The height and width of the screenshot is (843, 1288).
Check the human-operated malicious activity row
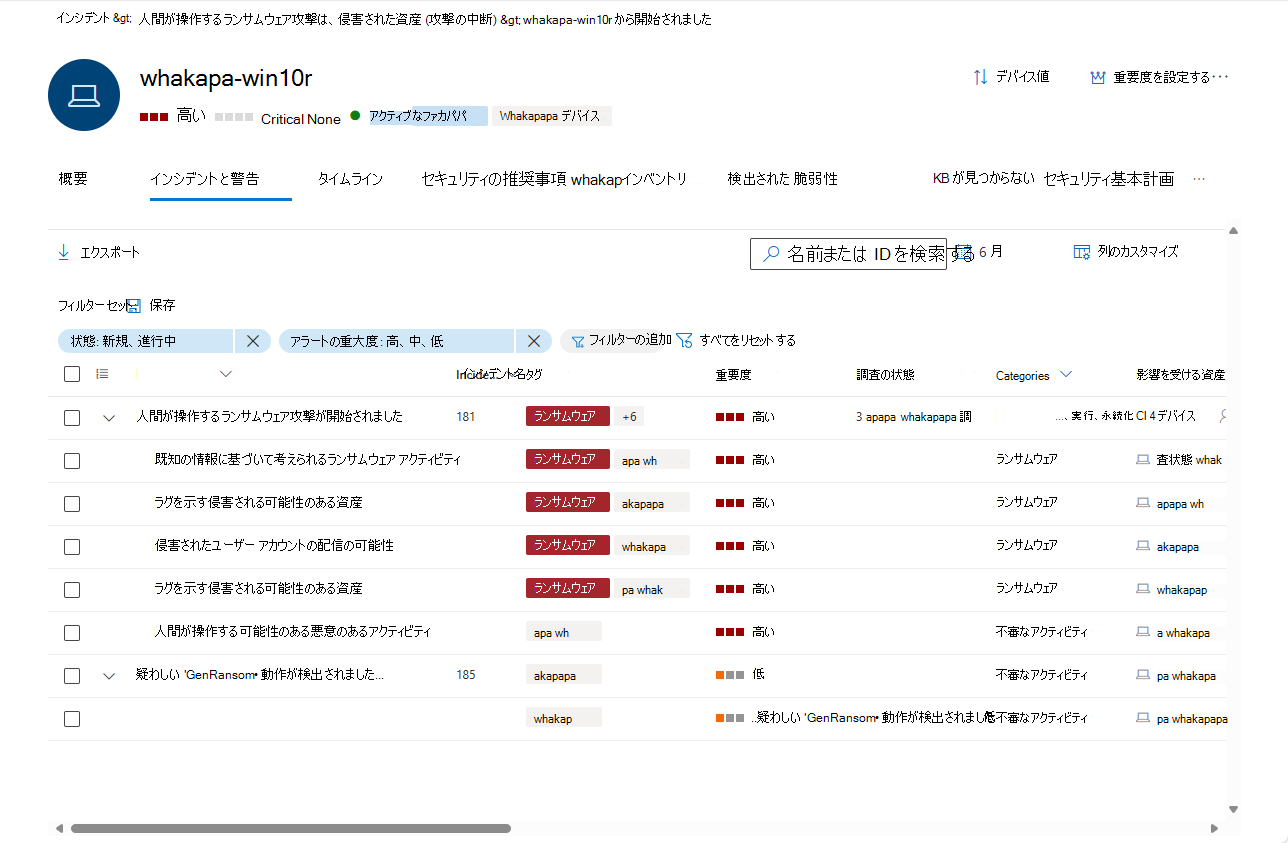(72, 633)
